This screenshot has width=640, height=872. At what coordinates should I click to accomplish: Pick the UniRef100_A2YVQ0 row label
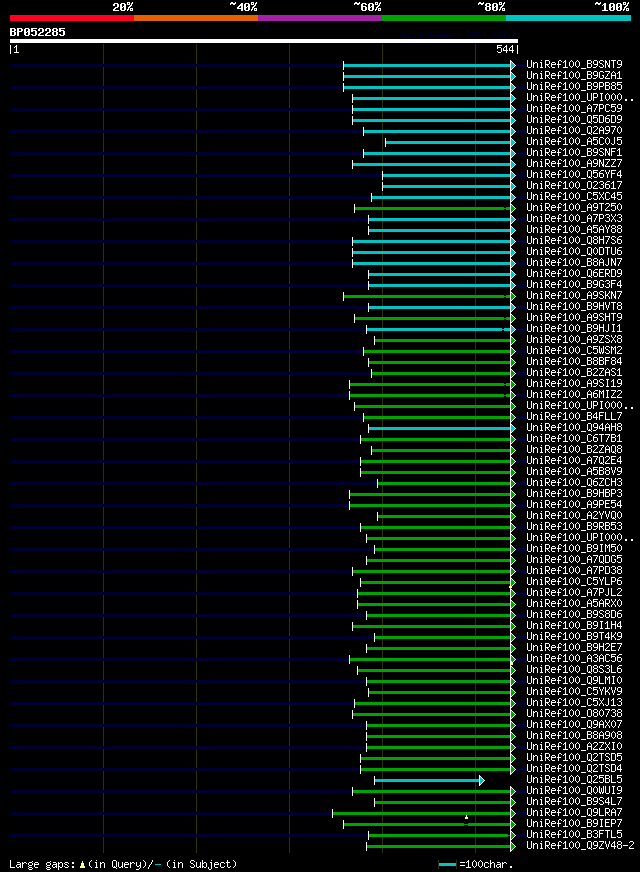tap(574, 516)
